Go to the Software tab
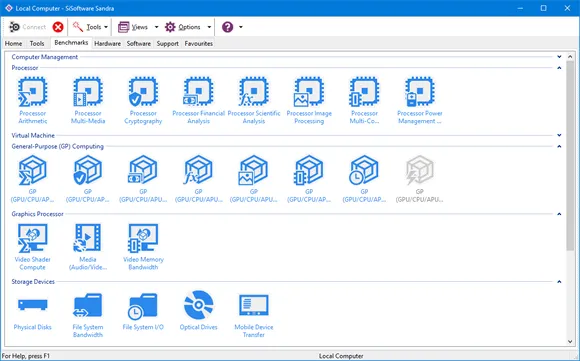Screen dimensions: 580x361 coord(139,44)
